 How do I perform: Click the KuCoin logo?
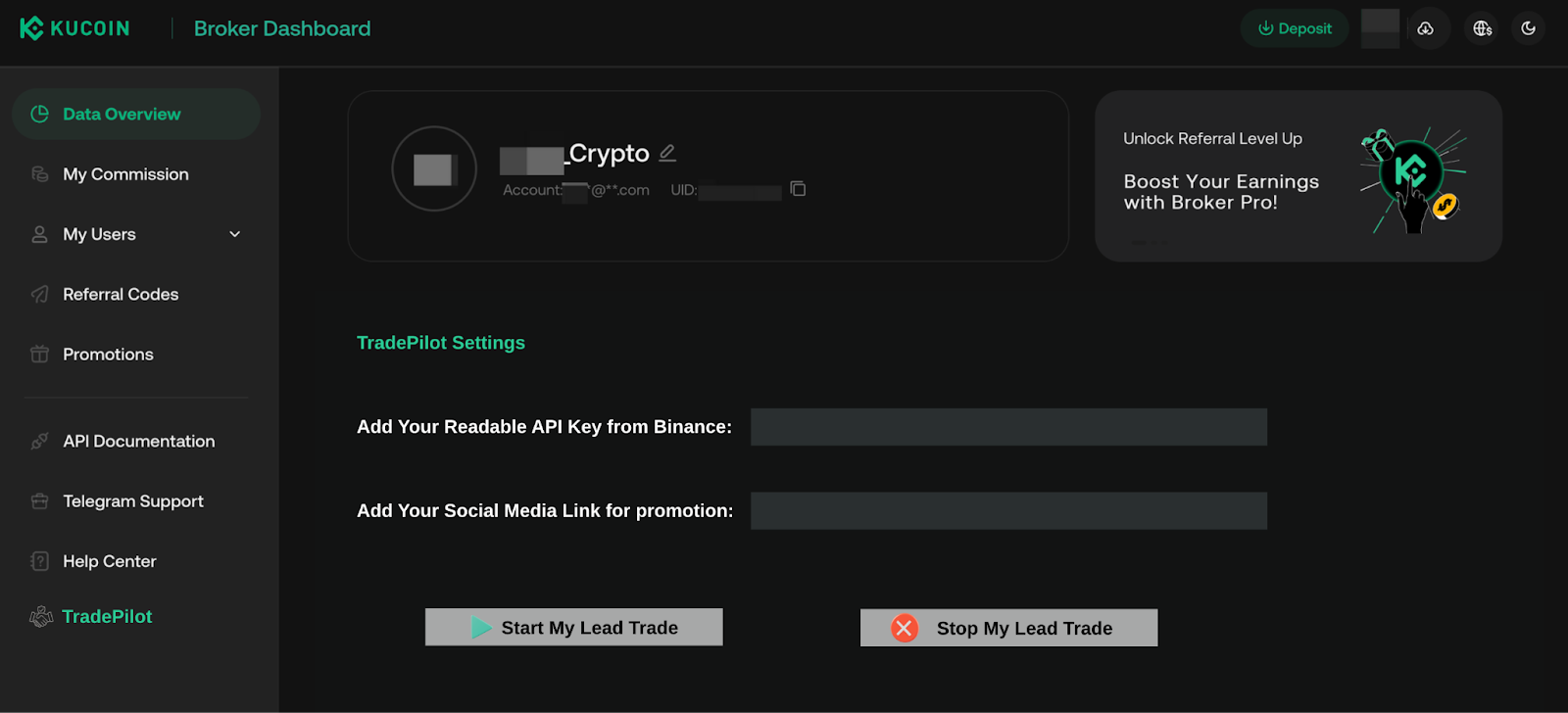[74, 28]
